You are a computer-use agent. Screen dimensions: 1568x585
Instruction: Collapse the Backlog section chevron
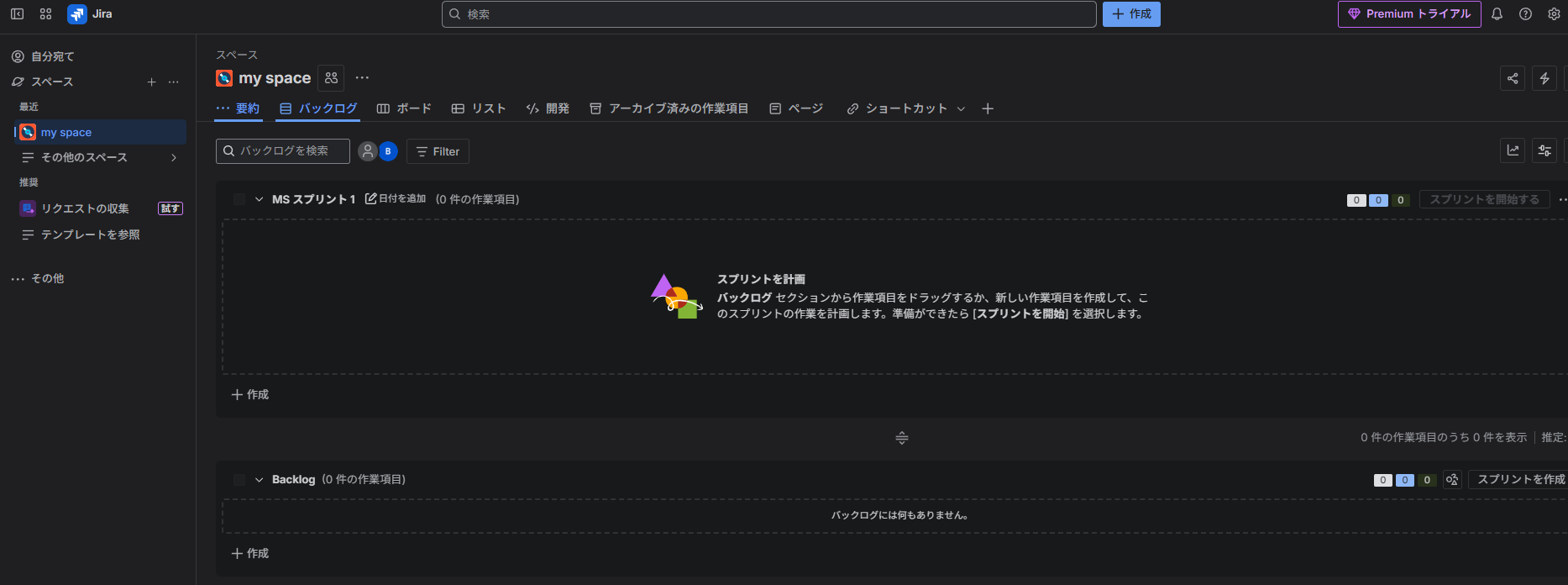(x=260, y=480)
